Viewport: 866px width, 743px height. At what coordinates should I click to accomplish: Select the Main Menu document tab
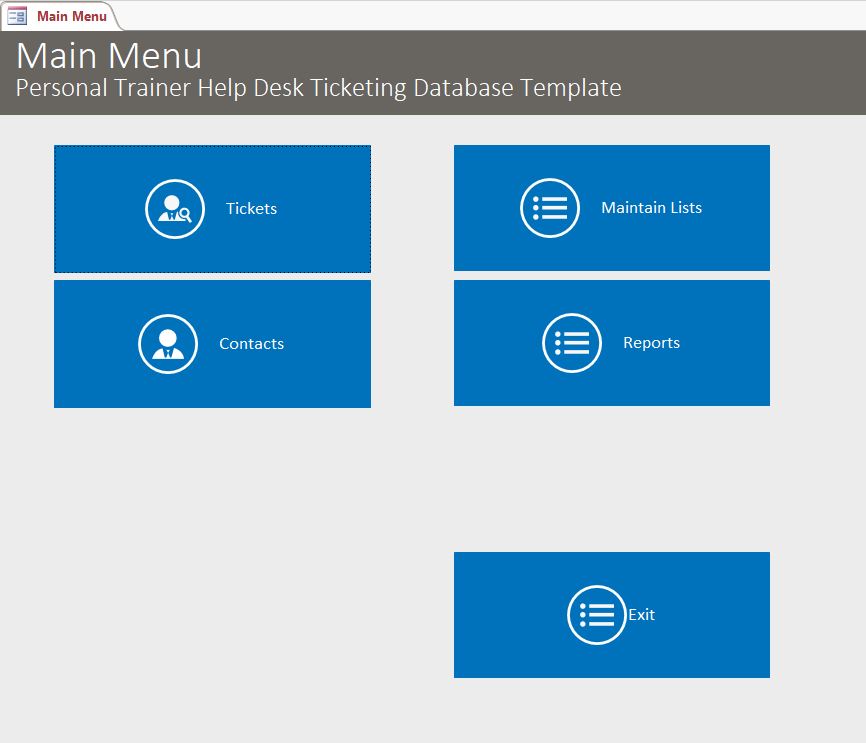pos(60,16)
